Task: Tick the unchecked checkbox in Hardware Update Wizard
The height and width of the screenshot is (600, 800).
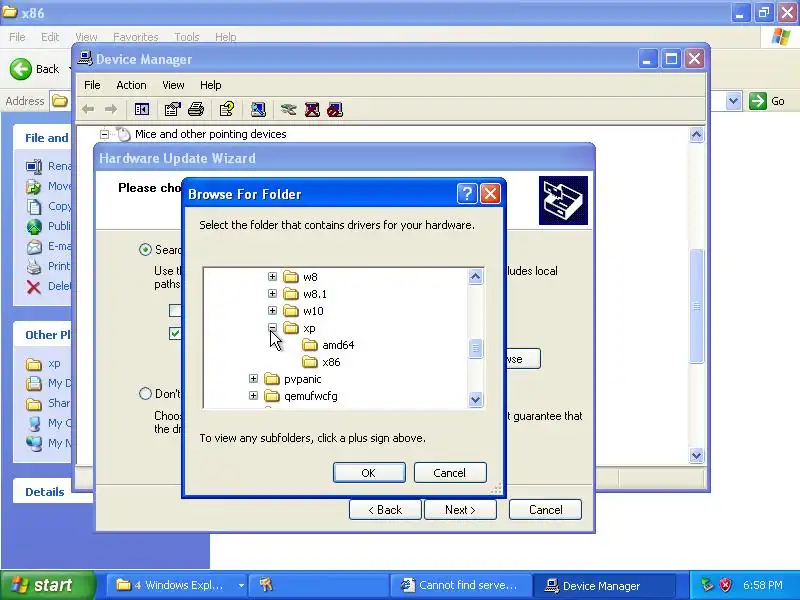Action: pos(175,310)
